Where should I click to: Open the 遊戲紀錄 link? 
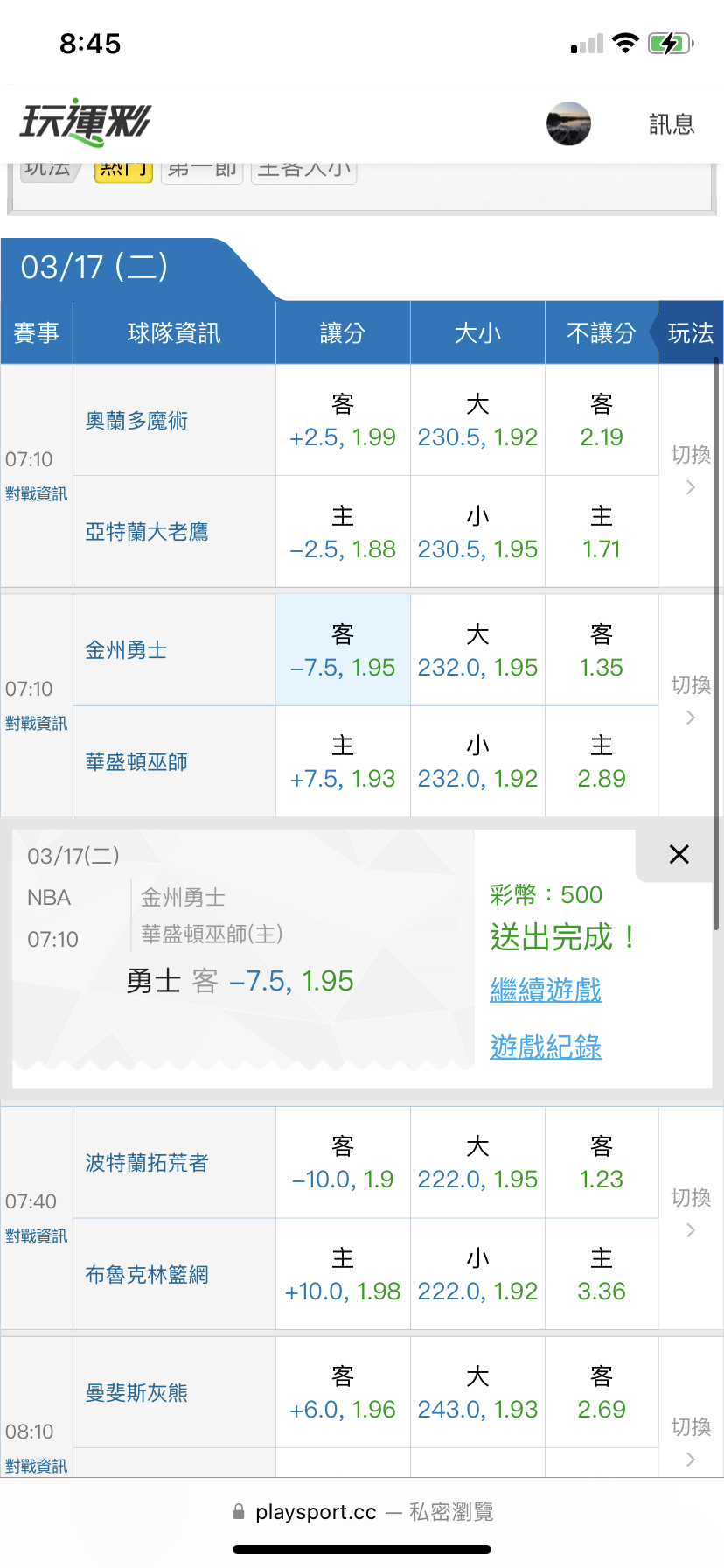[x=546, y=1046]
